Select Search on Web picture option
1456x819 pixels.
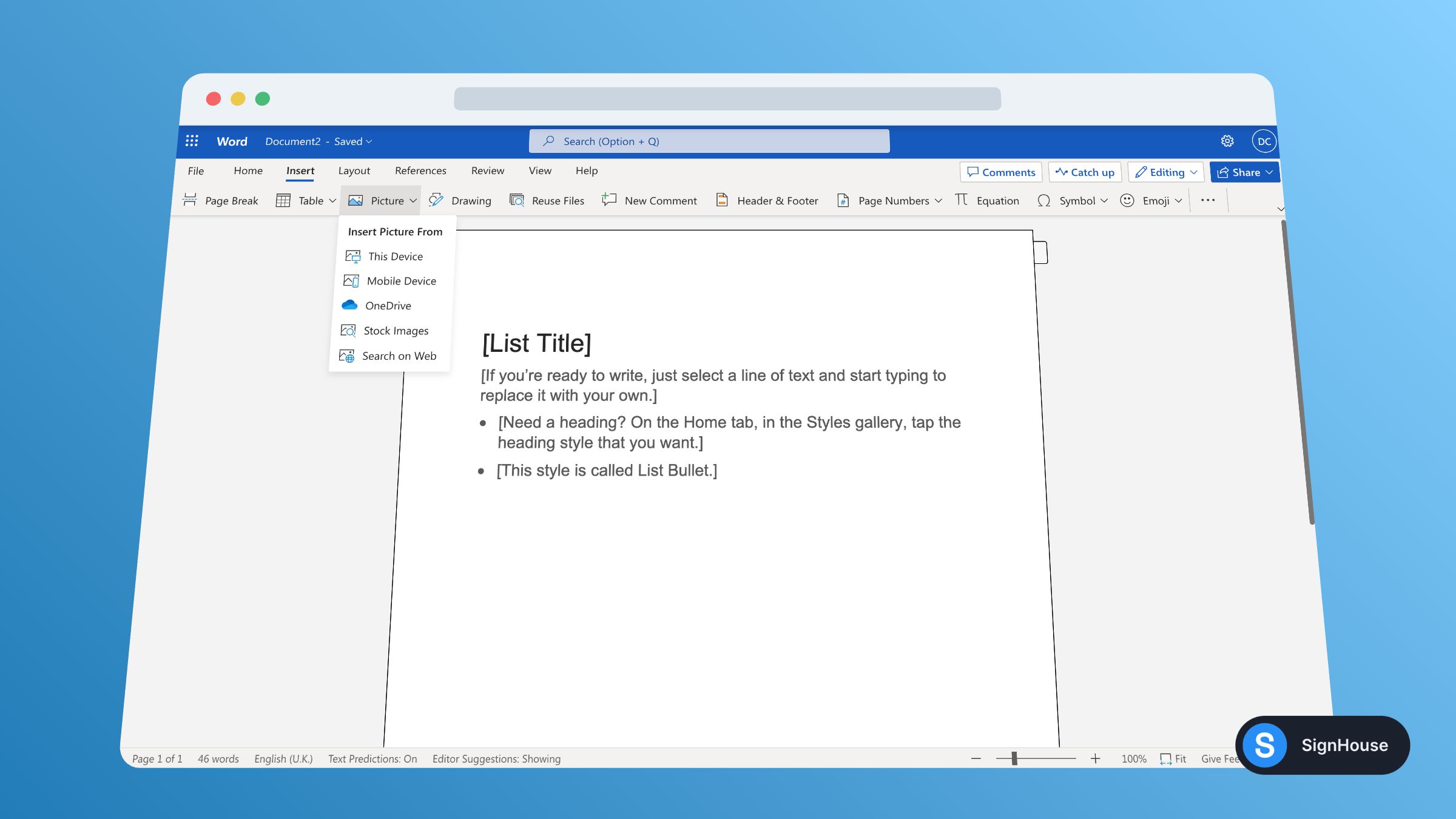(x=399, y=355)
